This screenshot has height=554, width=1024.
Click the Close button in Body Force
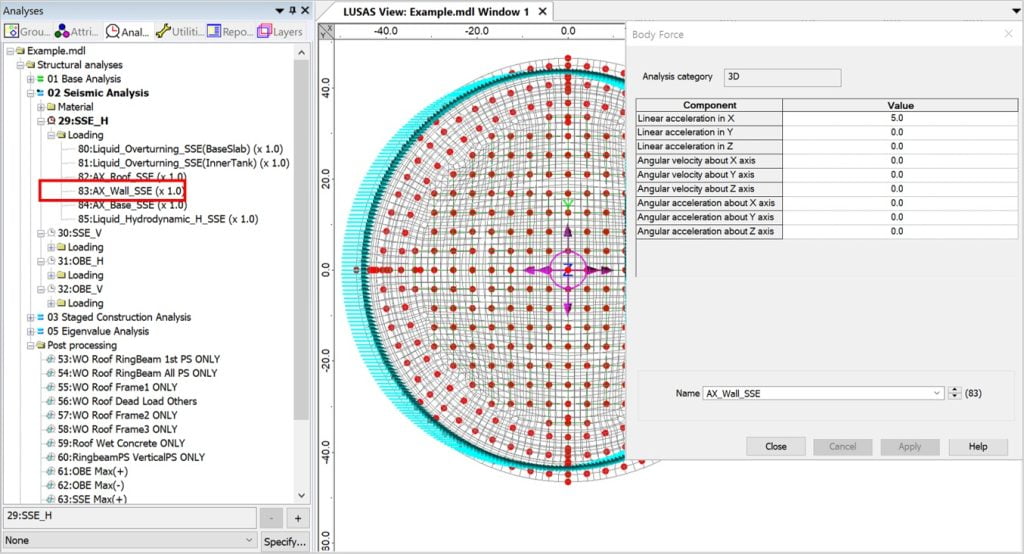[x=775, y=447]
